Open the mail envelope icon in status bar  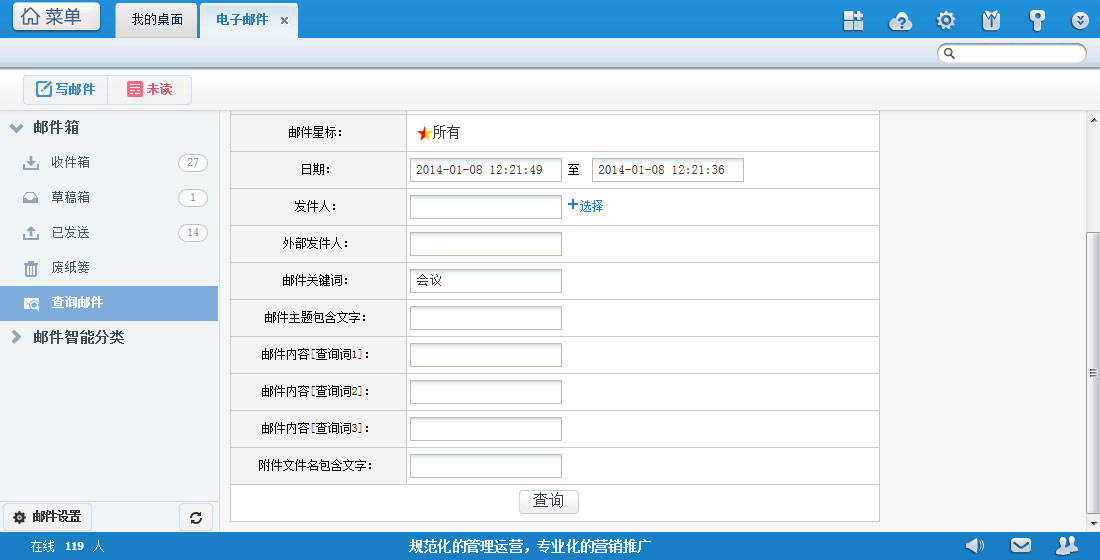point(1020,545)
